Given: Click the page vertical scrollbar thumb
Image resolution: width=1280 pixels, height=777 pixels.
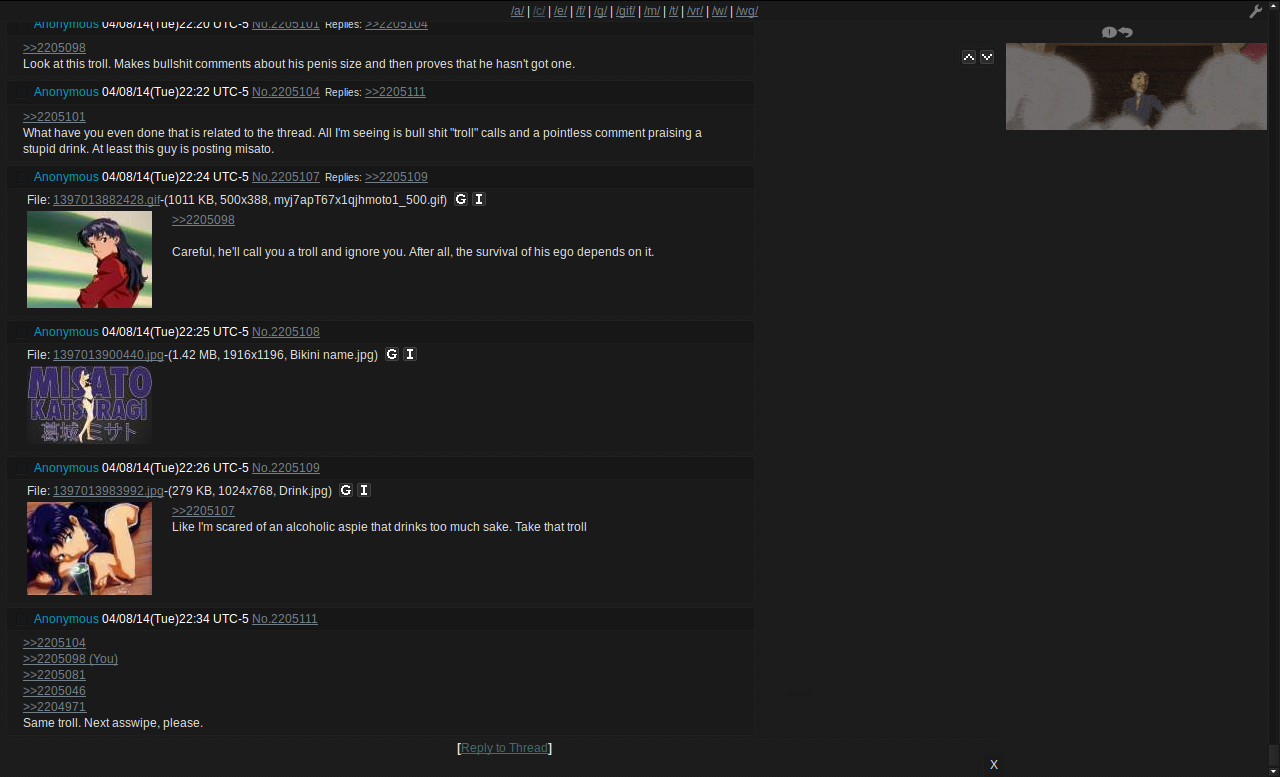Looking at the screenshot, I should pos(1274,754).
